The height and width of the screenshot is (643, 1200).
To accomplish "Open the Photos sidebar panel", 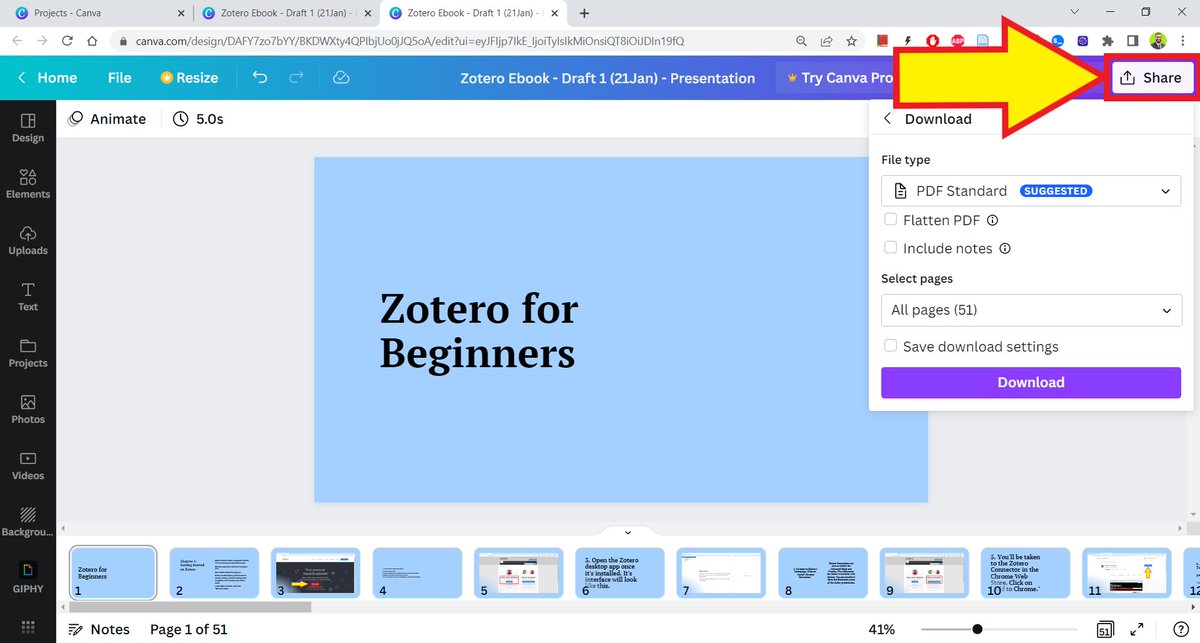I will click(x=28, y=408).
